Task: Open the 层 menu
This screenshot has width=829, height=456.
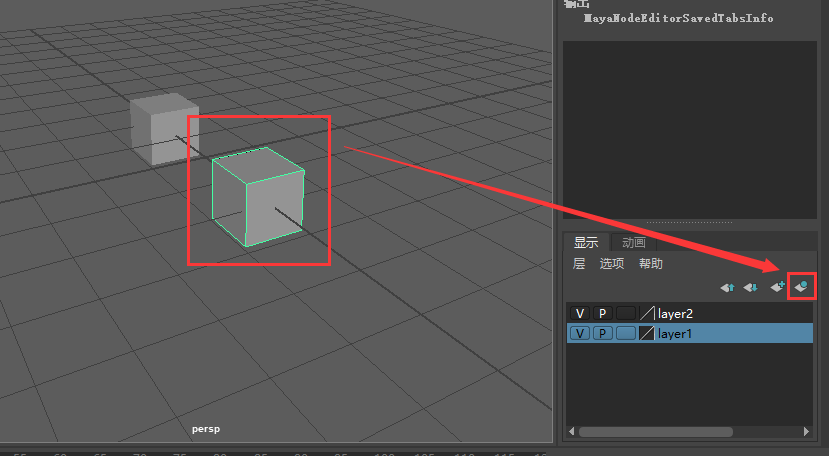Action: (579, 263)
